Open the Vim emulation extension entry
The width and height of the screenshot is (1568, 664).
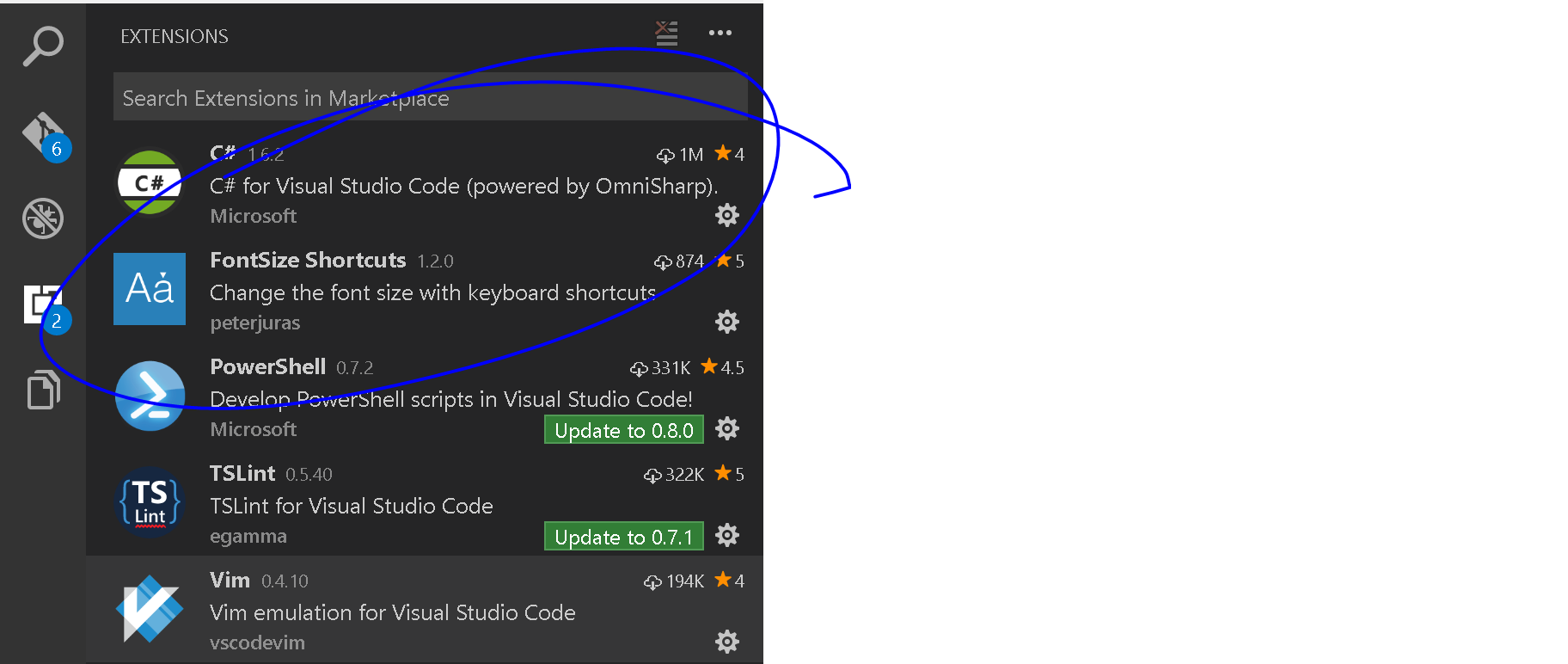click(392, 612)
